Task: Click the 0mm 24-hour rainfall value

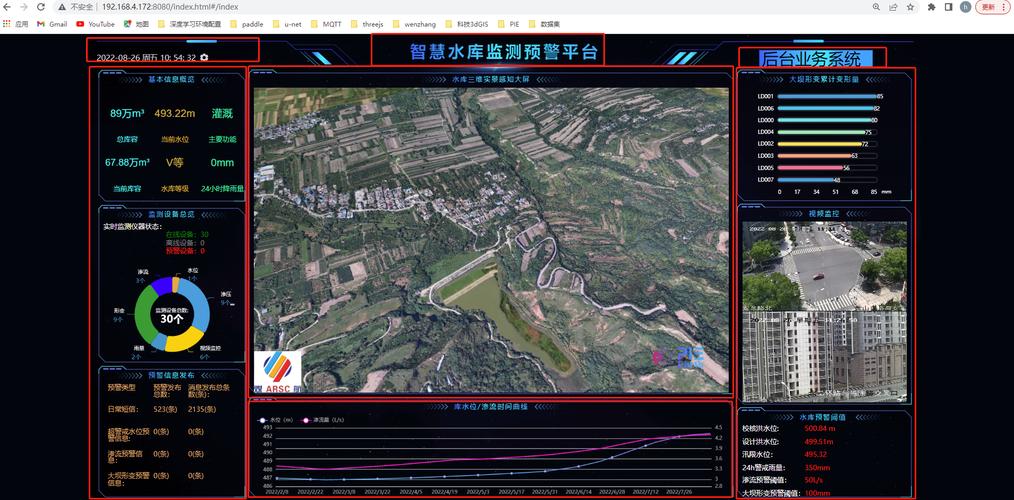Action: pos(222,162)
